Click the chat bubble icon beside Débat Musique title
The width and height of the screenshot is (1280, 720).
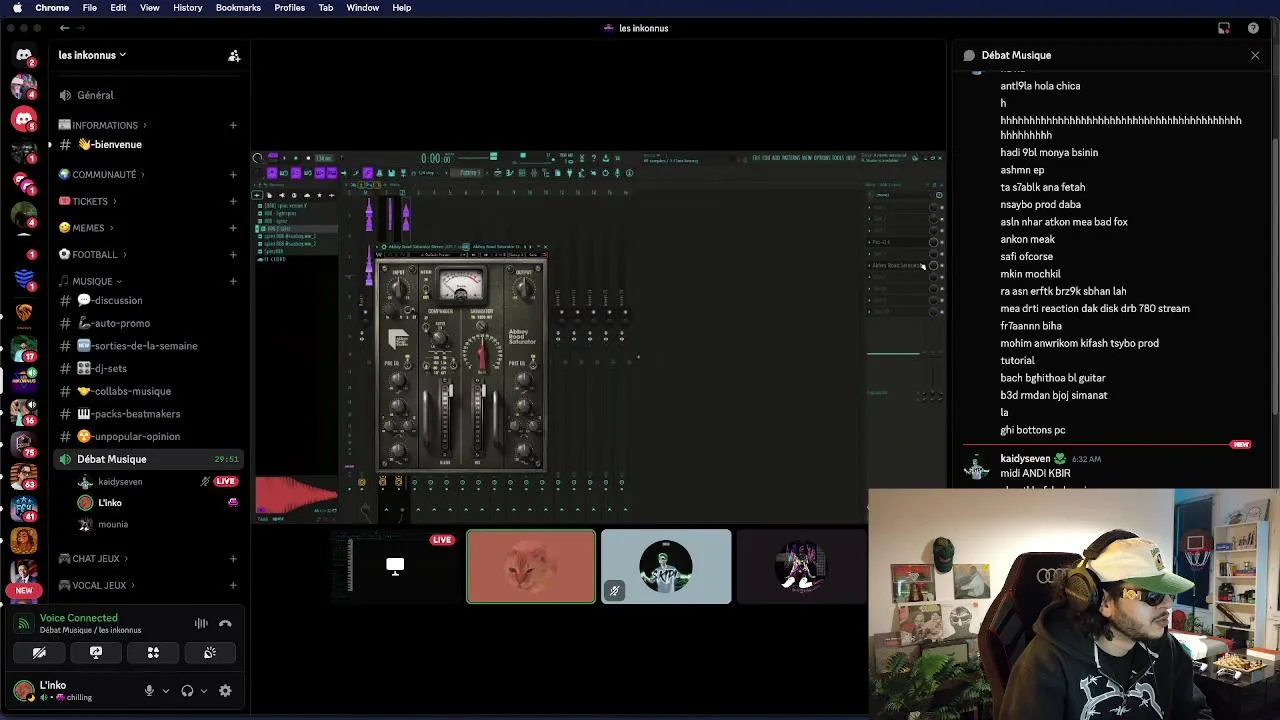click(x=969, y=55)
